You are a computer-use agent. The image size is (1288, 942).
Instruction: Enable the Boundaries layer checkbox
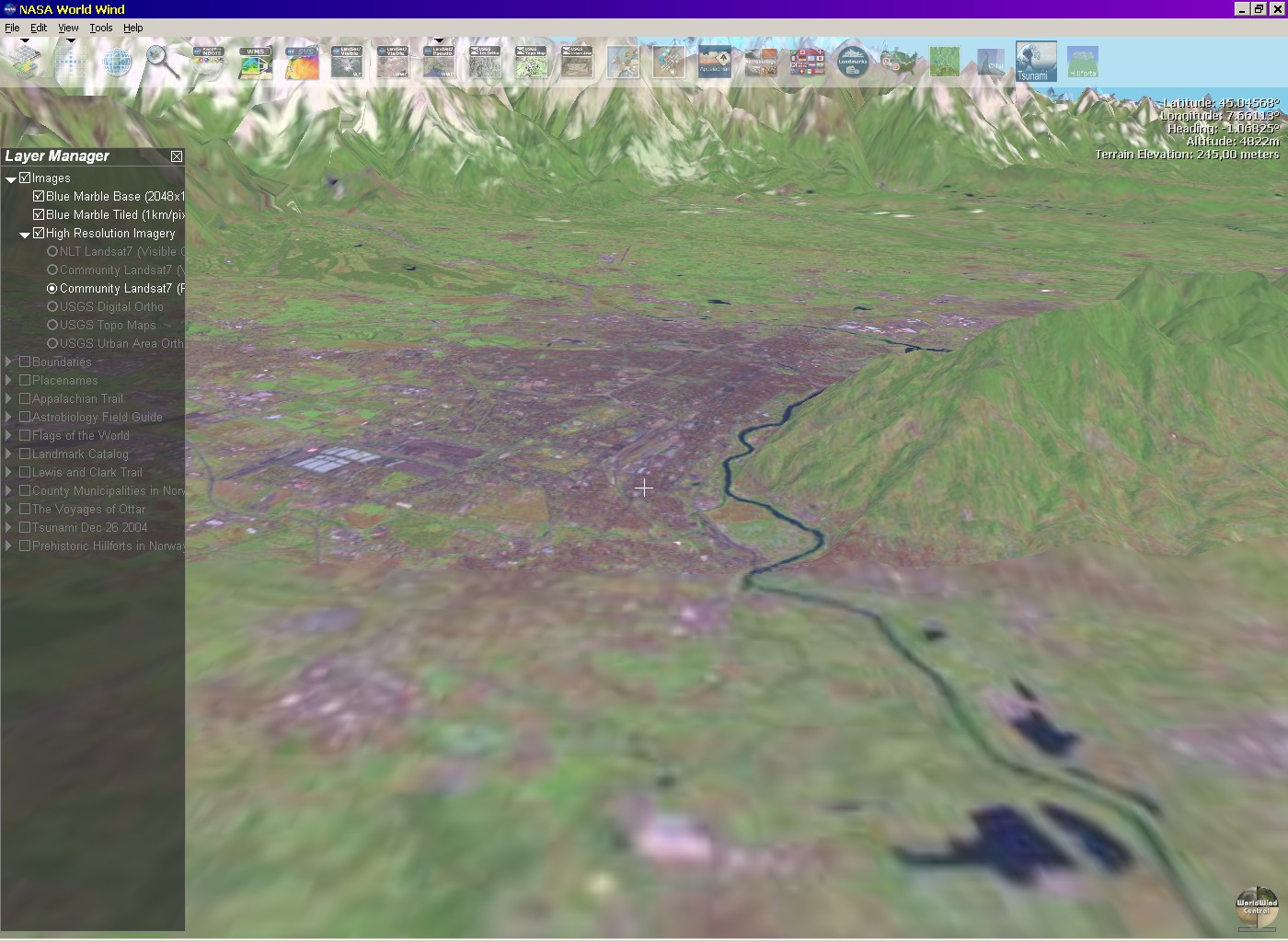pyautogui.click(x=25, y=362)
